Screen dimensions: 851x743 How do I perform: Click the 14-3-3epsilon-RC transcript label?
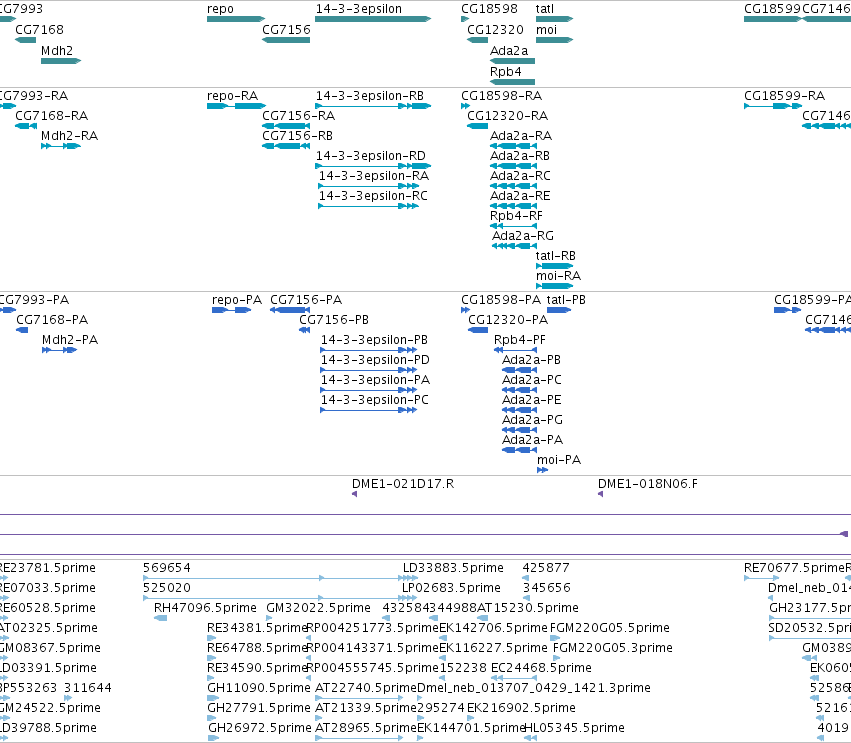(x=373, y=196)
